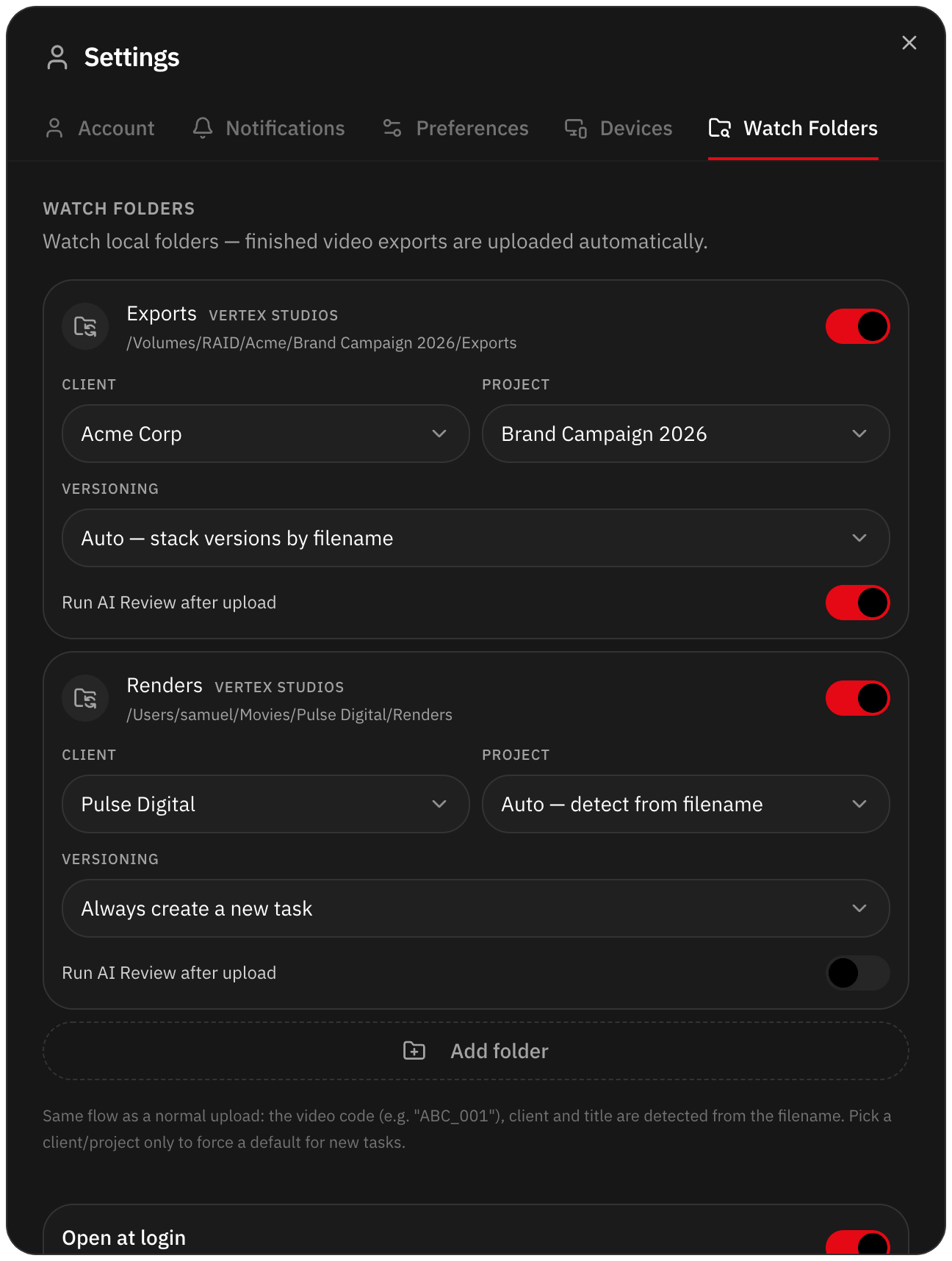Enable AI Review for Renders folder

pos(858,973)
